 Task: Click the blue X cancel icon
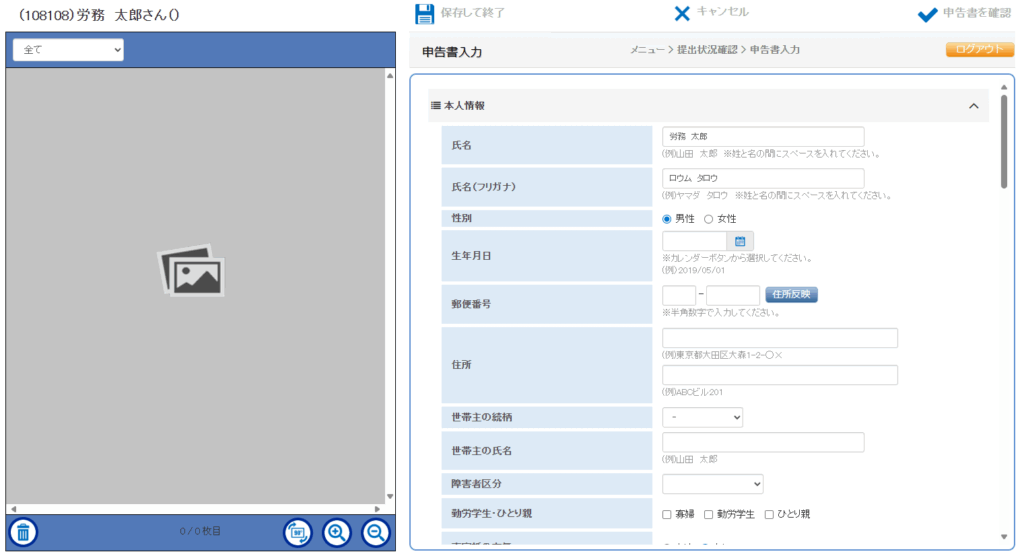(682, 14)
